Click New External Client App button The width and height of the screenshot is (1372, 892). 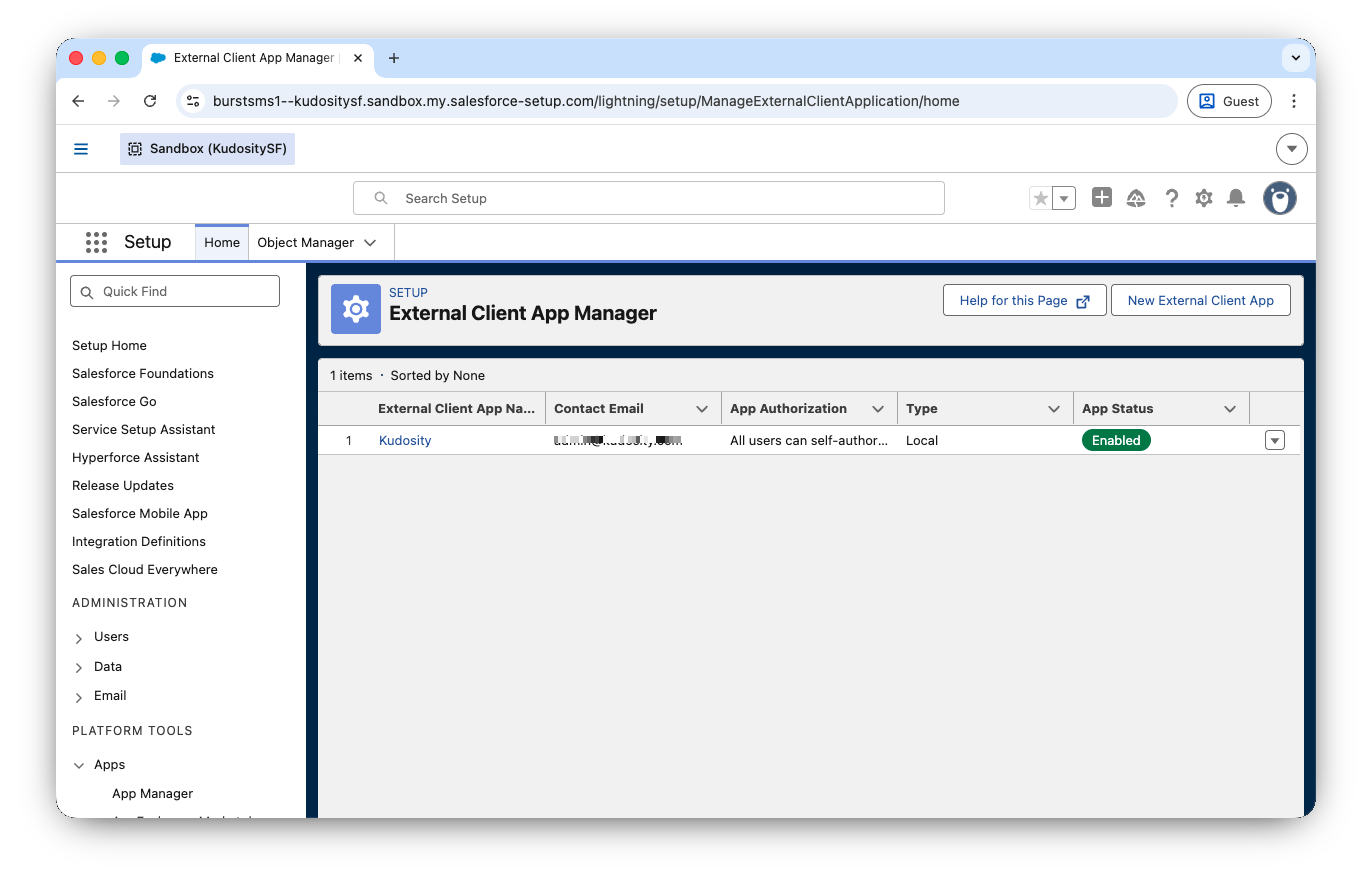[1200, 300]
